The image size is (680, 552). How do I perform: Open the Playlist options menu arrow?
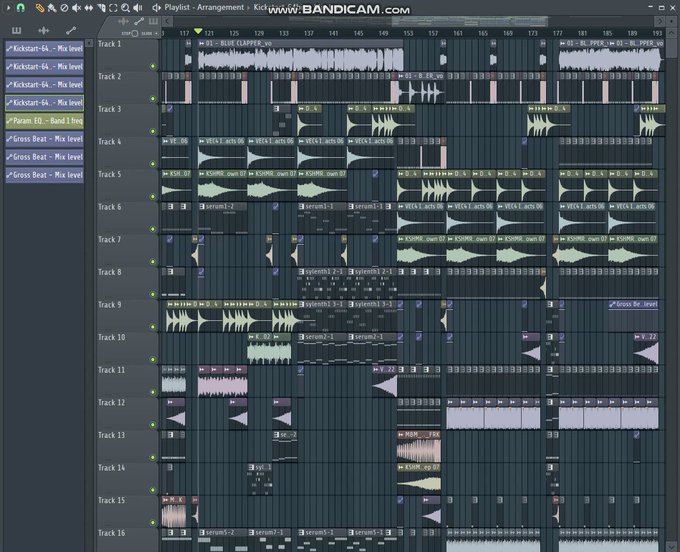[7, 7]
